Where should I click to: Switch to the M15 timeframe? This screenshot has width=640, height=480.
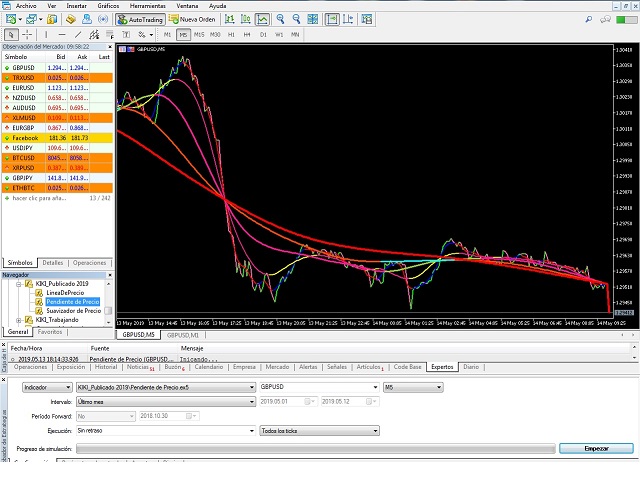tap(199, 35)
